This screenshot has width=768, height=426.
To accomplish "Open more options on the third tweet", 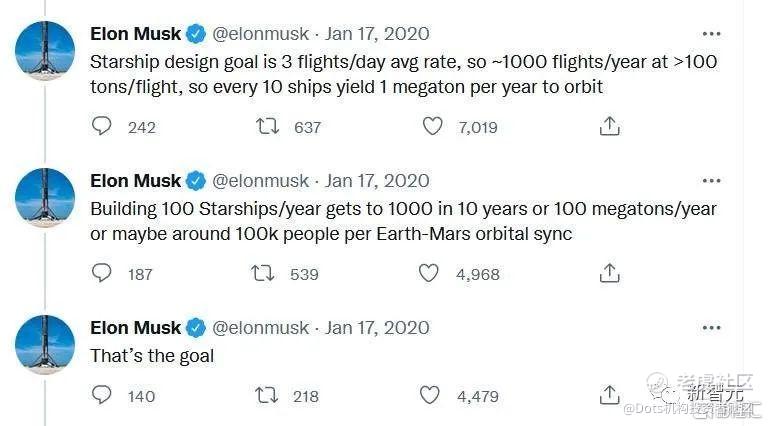I will 711,327.
